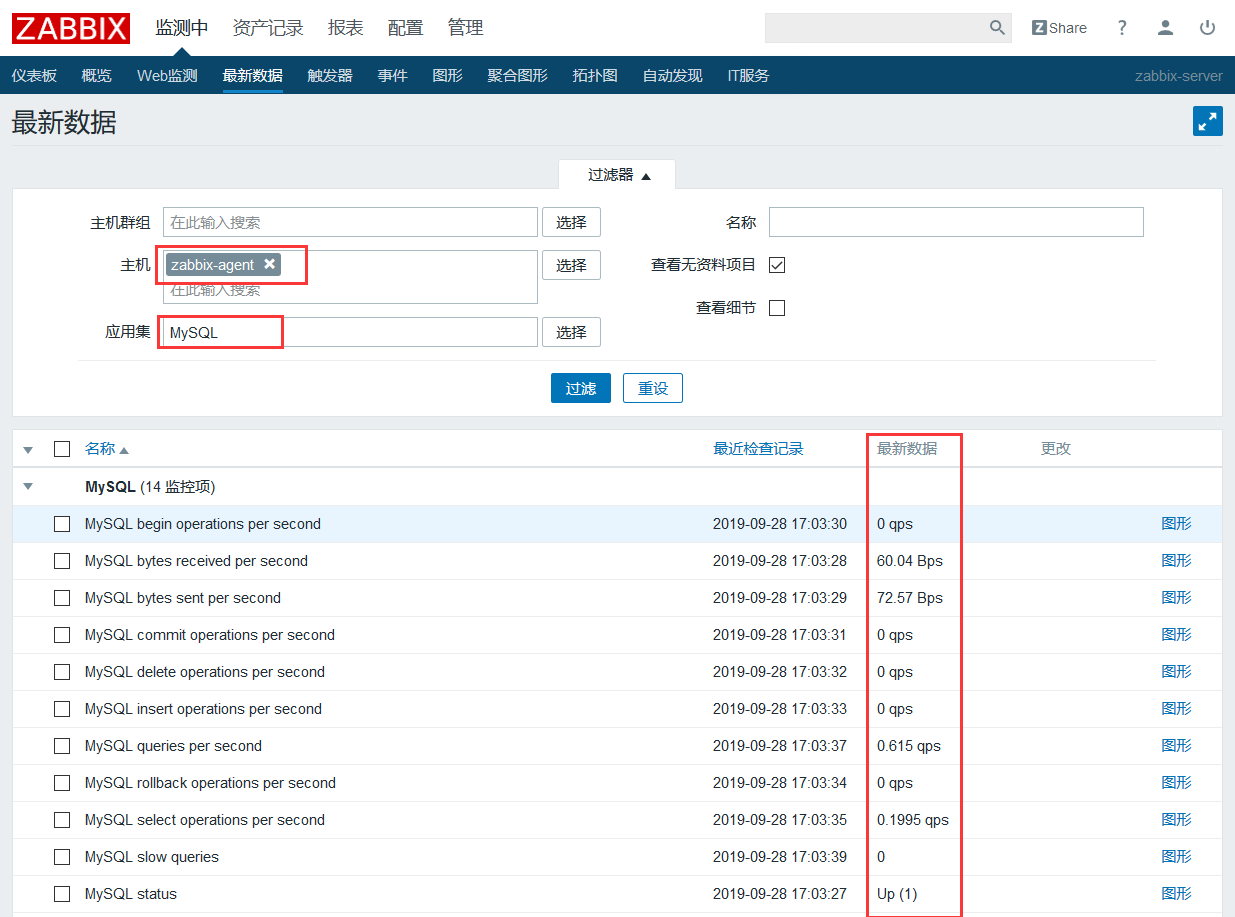
Task: Check the 'MySQL commit operations per second' row
Action: [x=62, y=635]
